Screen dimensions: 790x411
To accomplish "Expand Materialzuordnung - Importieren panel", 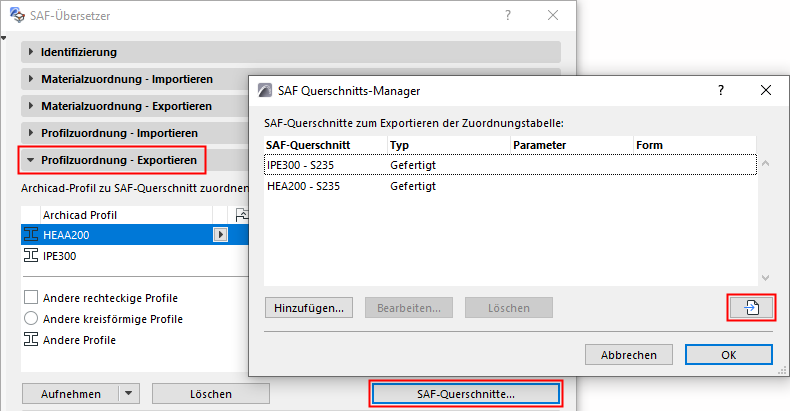I will (31, 78).
